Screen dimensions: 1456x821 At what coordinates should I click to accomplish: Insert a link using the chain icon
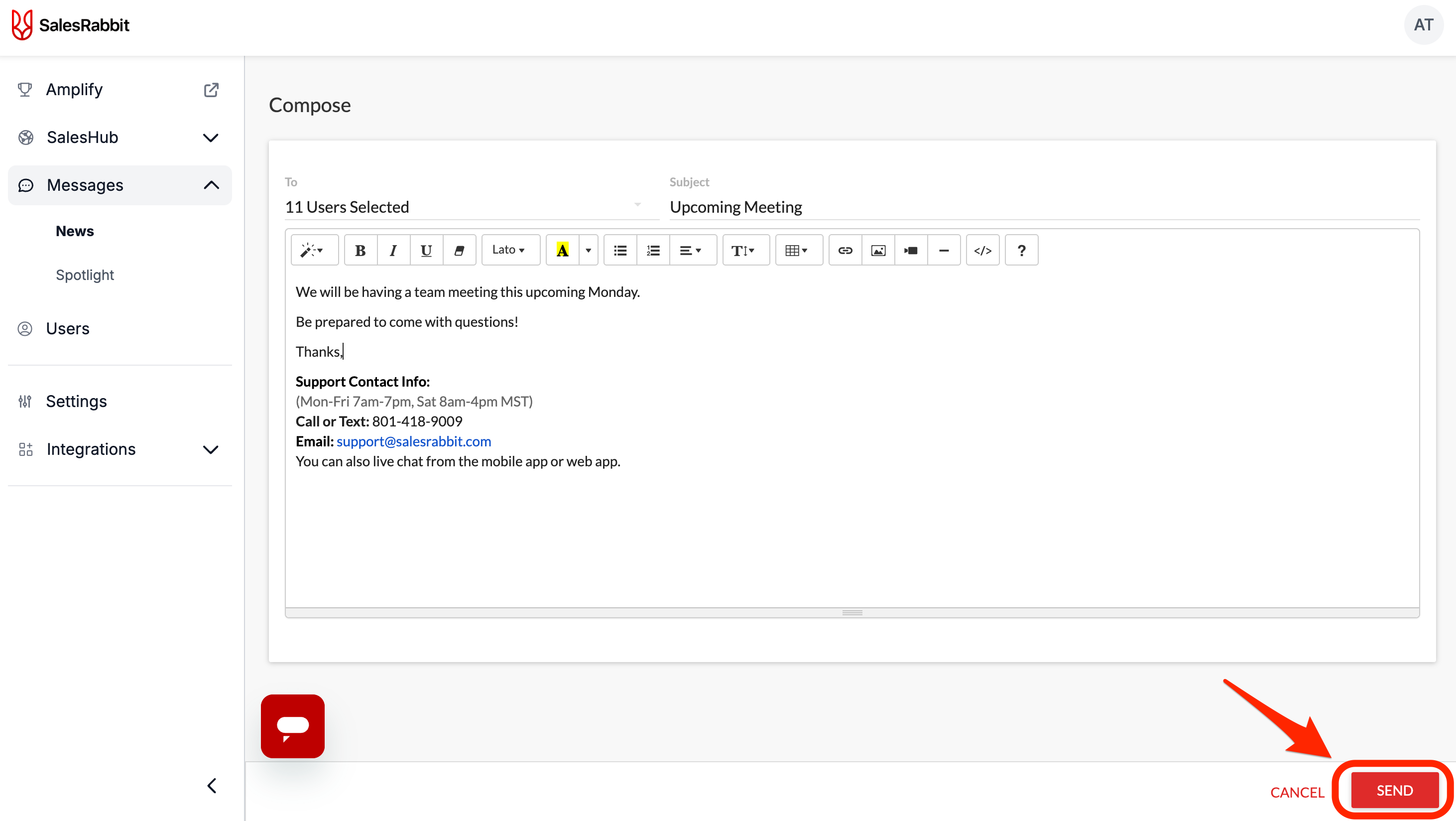click(845, 251)
